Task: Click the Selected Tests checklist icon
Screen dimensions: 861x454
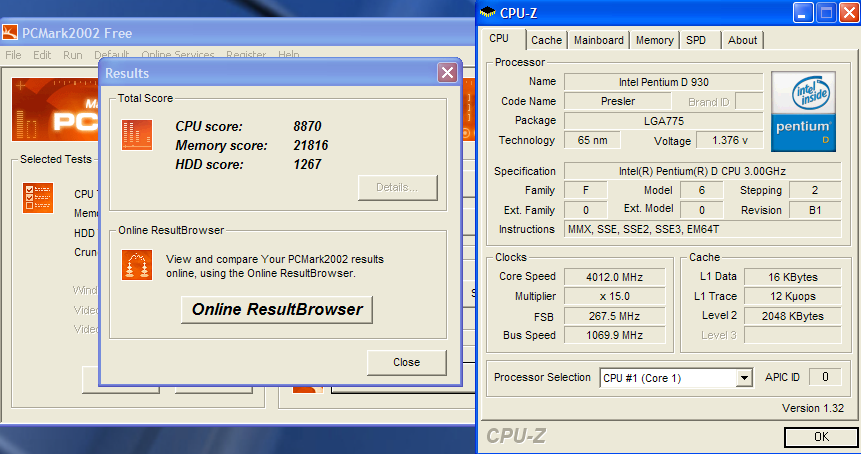Action: pos(38,198)
